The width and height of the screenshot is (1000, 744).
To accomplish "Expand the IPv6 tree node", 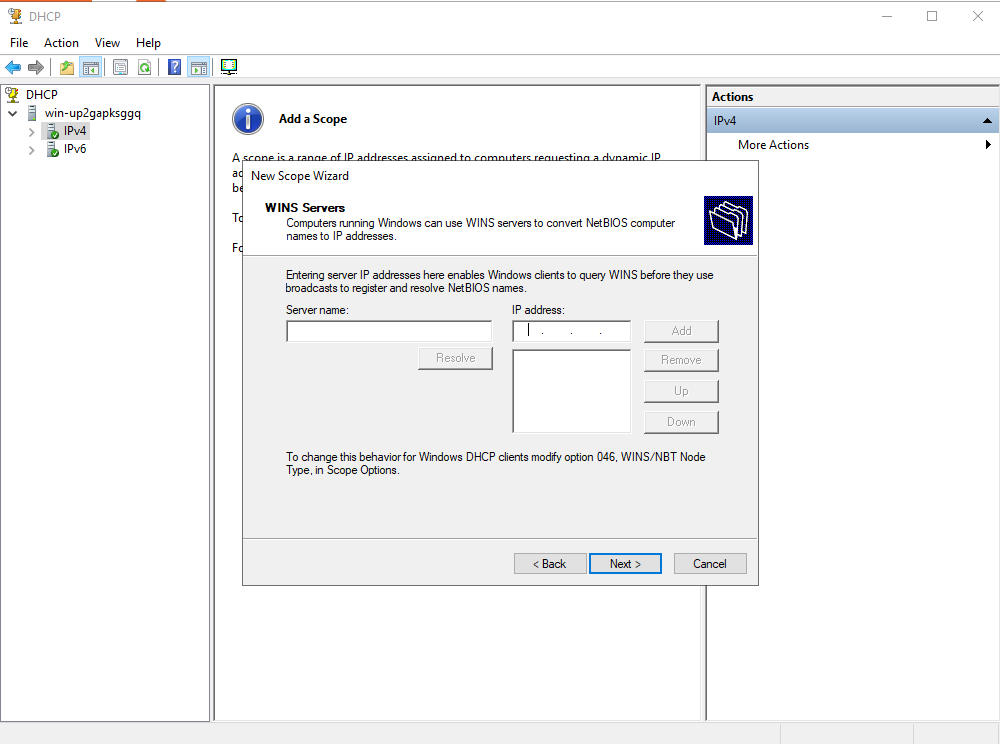I will [x=31, y=150].
